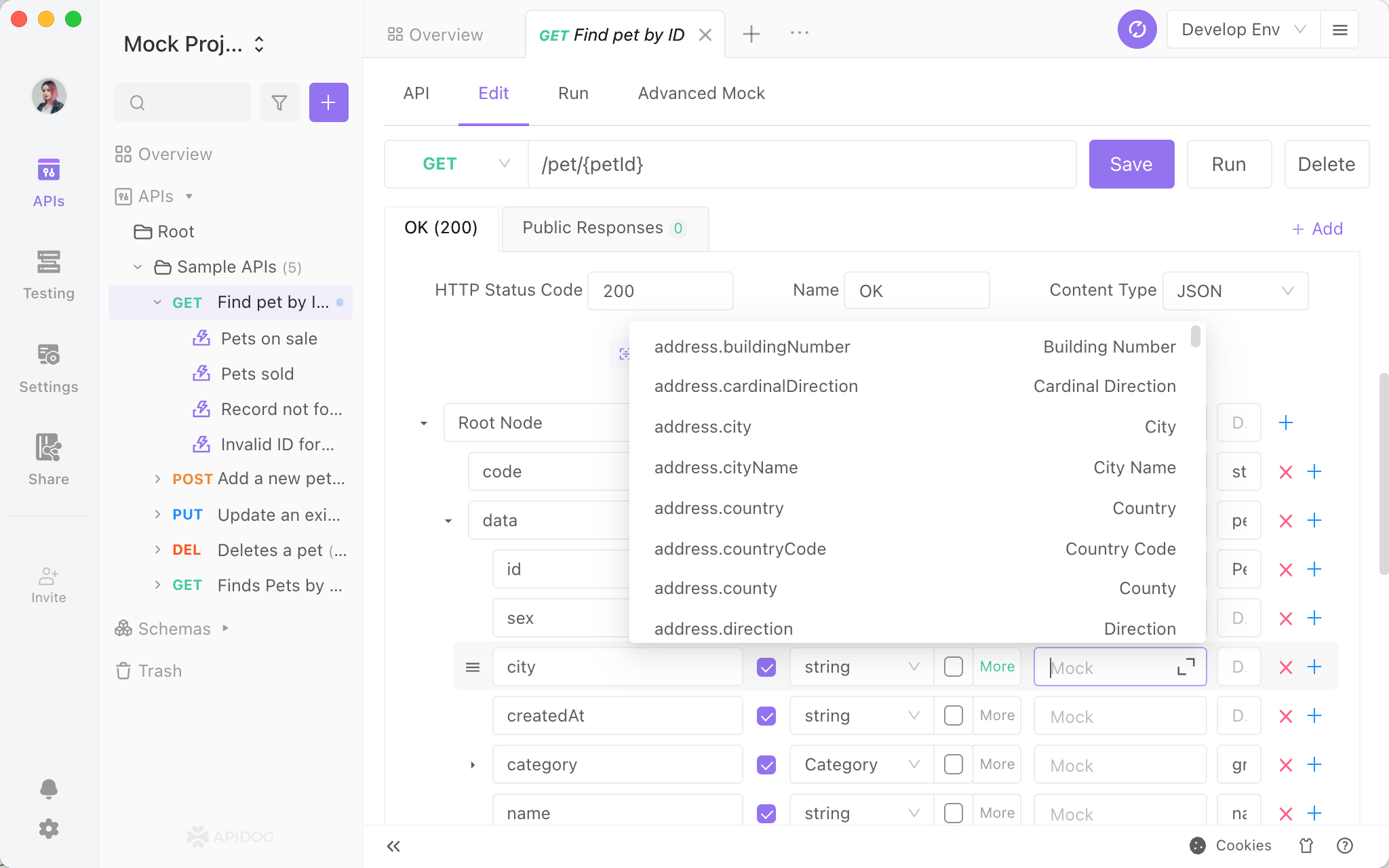Switch to the Run tab
Image resolution: width=1389 pixels, height=868 pixels.
tap(573, 93)
